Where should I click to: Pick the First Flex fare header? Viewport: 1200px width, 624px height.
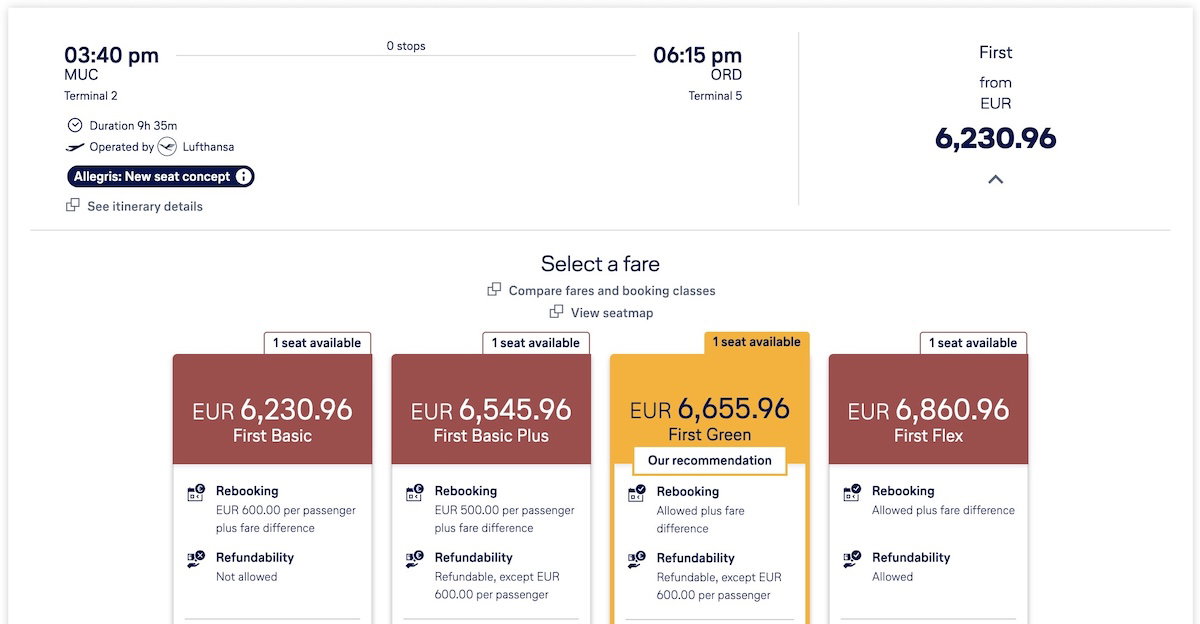[x=928, y=420]
